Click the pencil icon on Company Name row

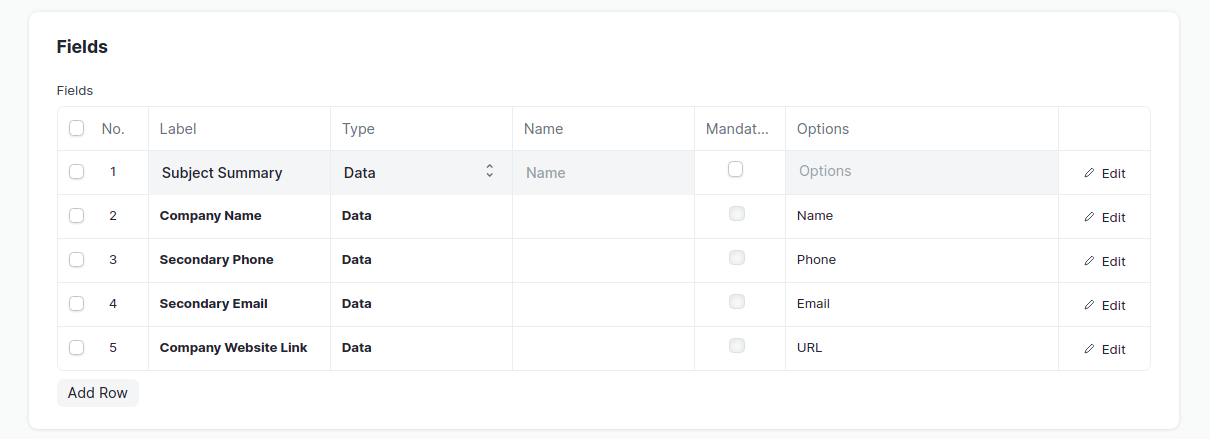(x=1089, y=217)
